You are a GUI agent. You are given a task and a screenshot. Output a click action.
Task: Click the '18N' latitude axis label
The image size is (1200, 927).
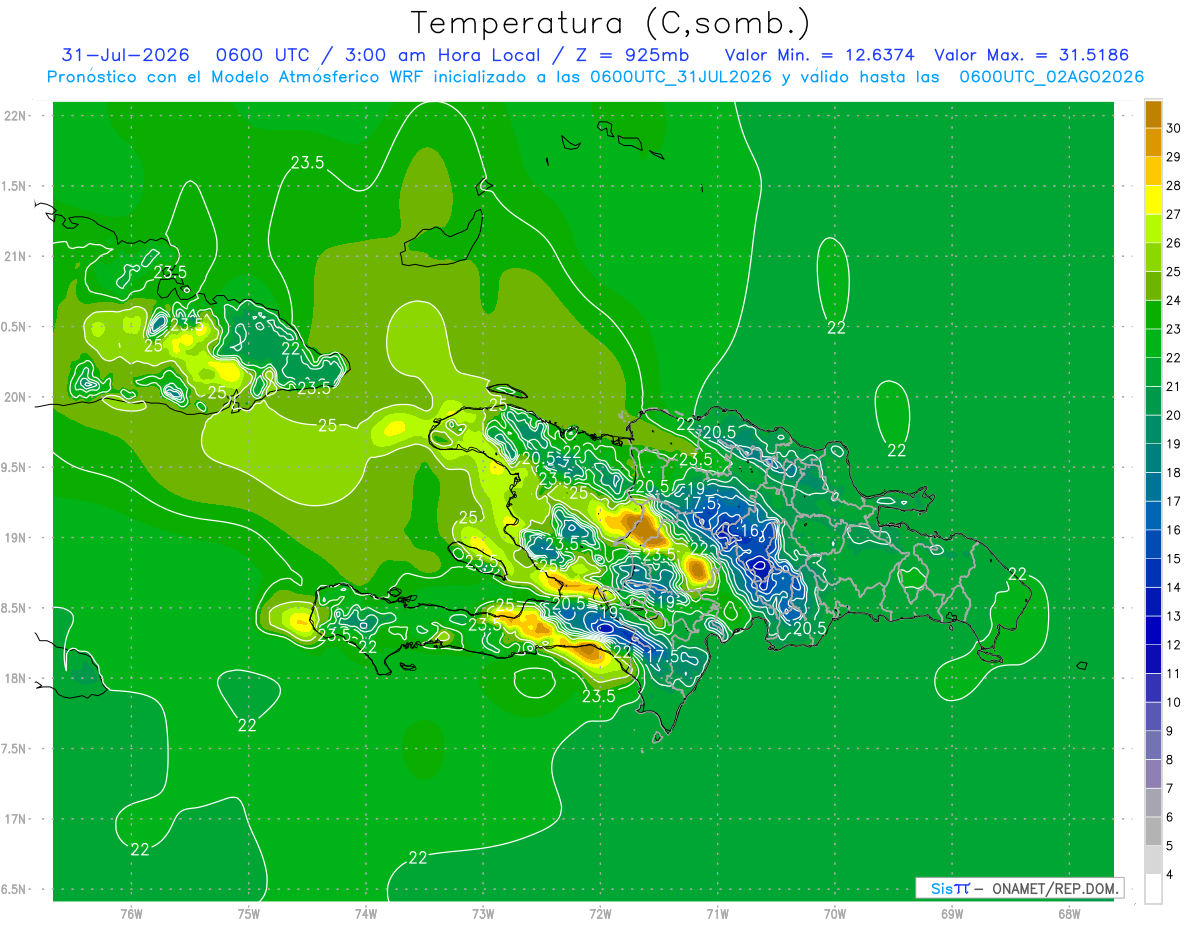point(15,679)
